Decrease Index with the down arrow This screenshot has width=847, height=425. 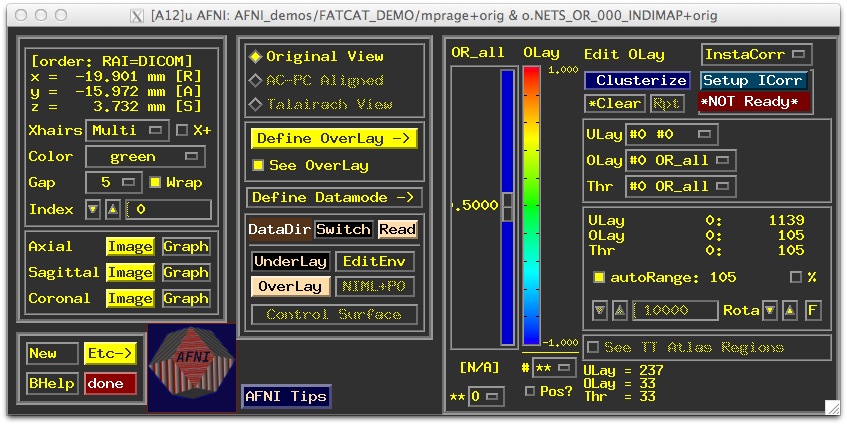93,210
